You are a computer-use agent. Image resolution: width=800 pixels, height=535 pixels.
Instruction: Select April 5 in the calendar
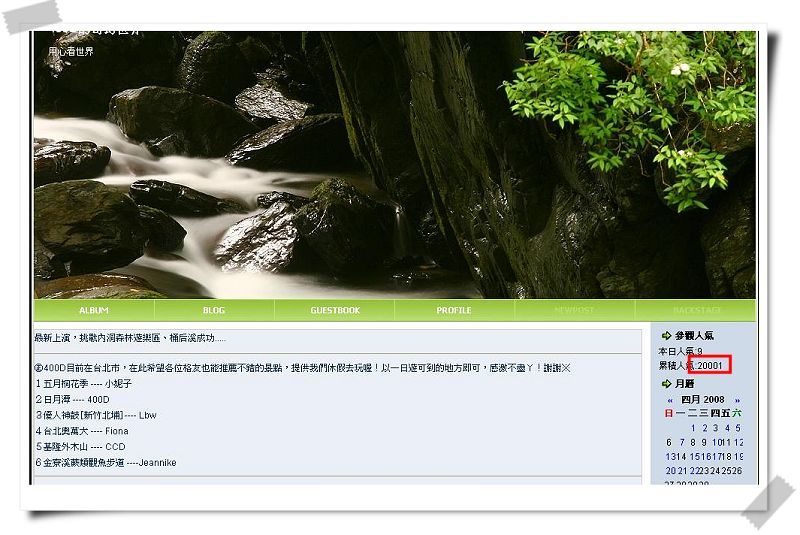click(x=738, y=428)
